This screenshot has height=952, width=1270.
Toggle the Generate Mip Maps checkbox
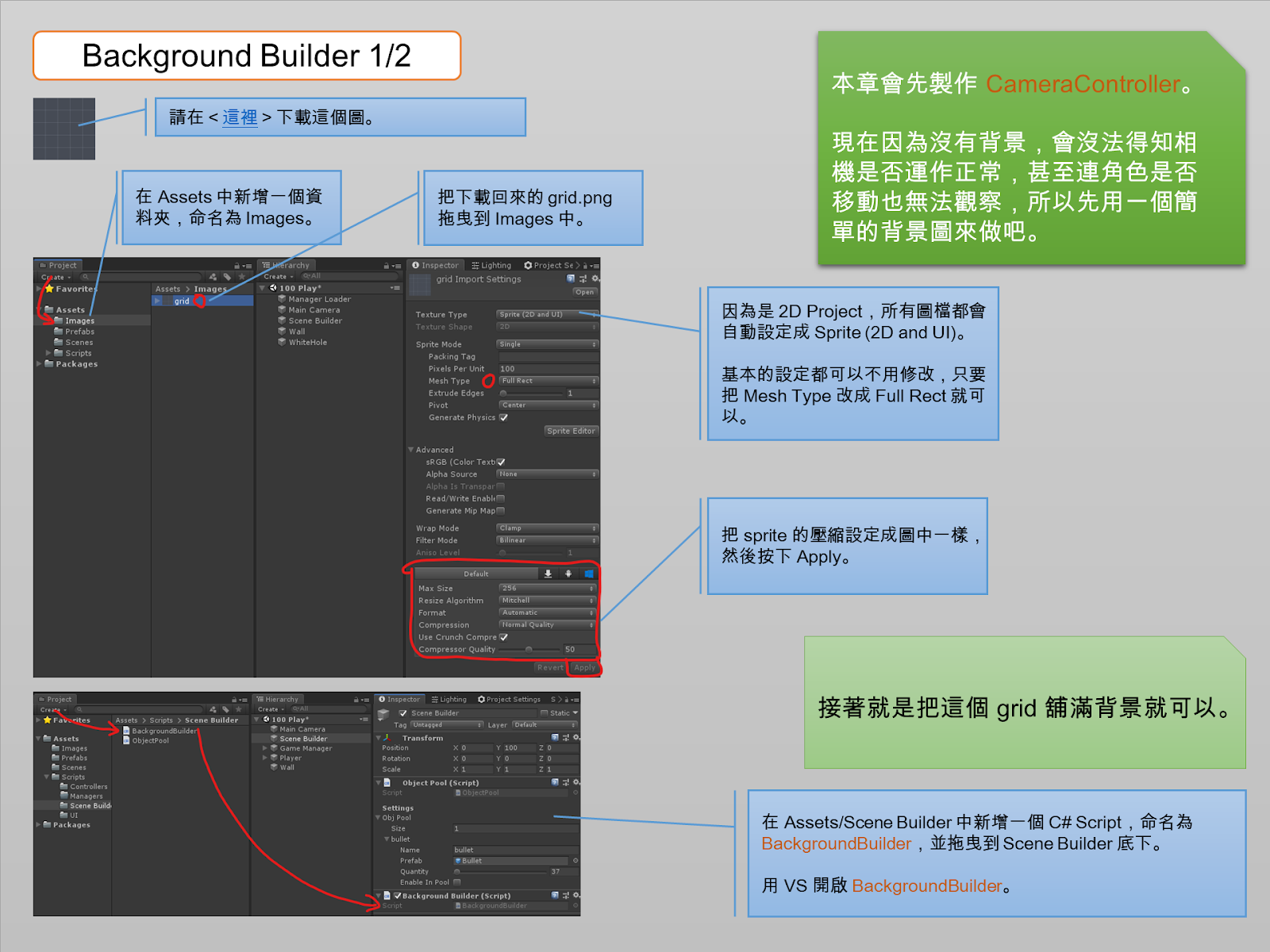coord(501,511)
